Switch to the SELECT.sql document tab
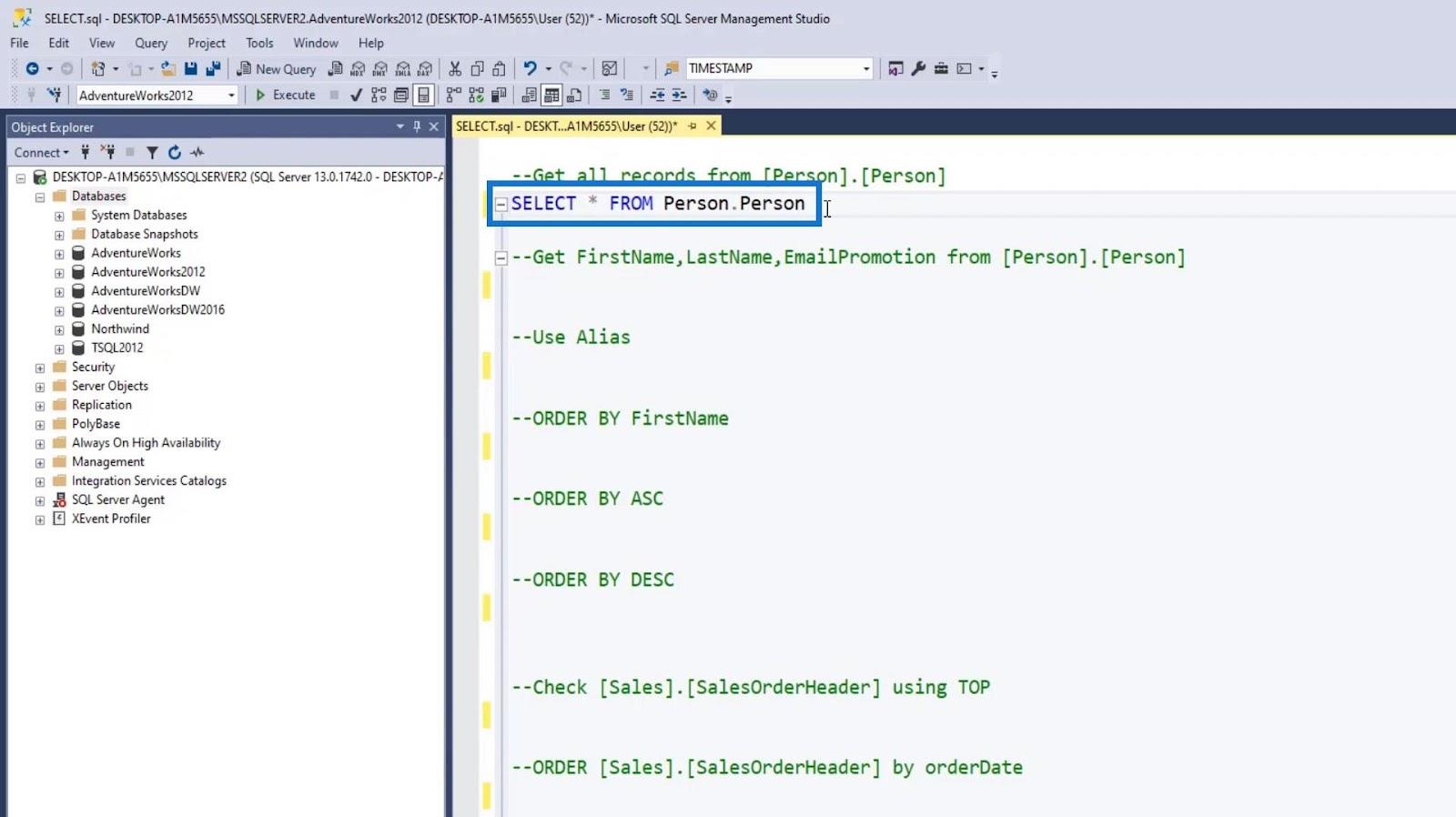The height and width of the screenshot is (817, 1456). tap(567, 126)
